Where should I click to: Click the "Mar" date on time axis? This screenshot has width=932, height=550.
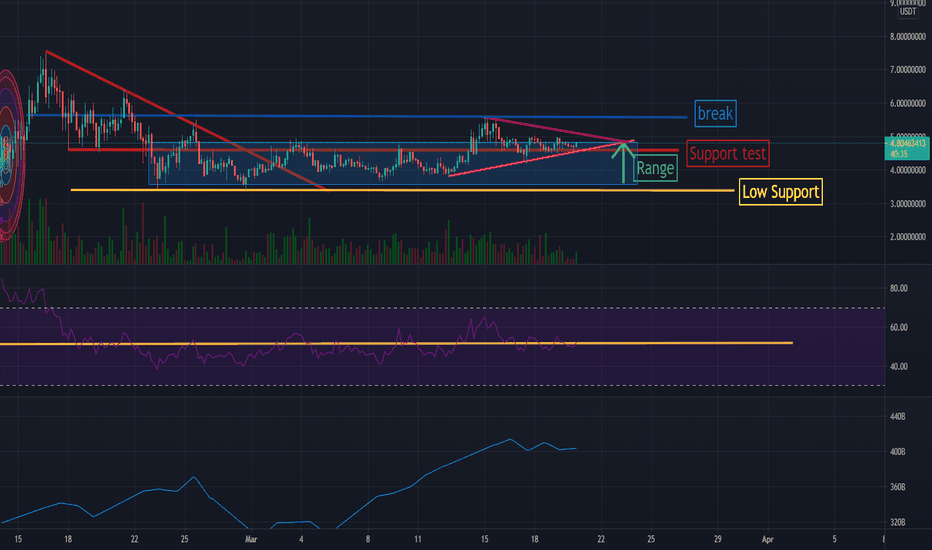pos(251,539)
